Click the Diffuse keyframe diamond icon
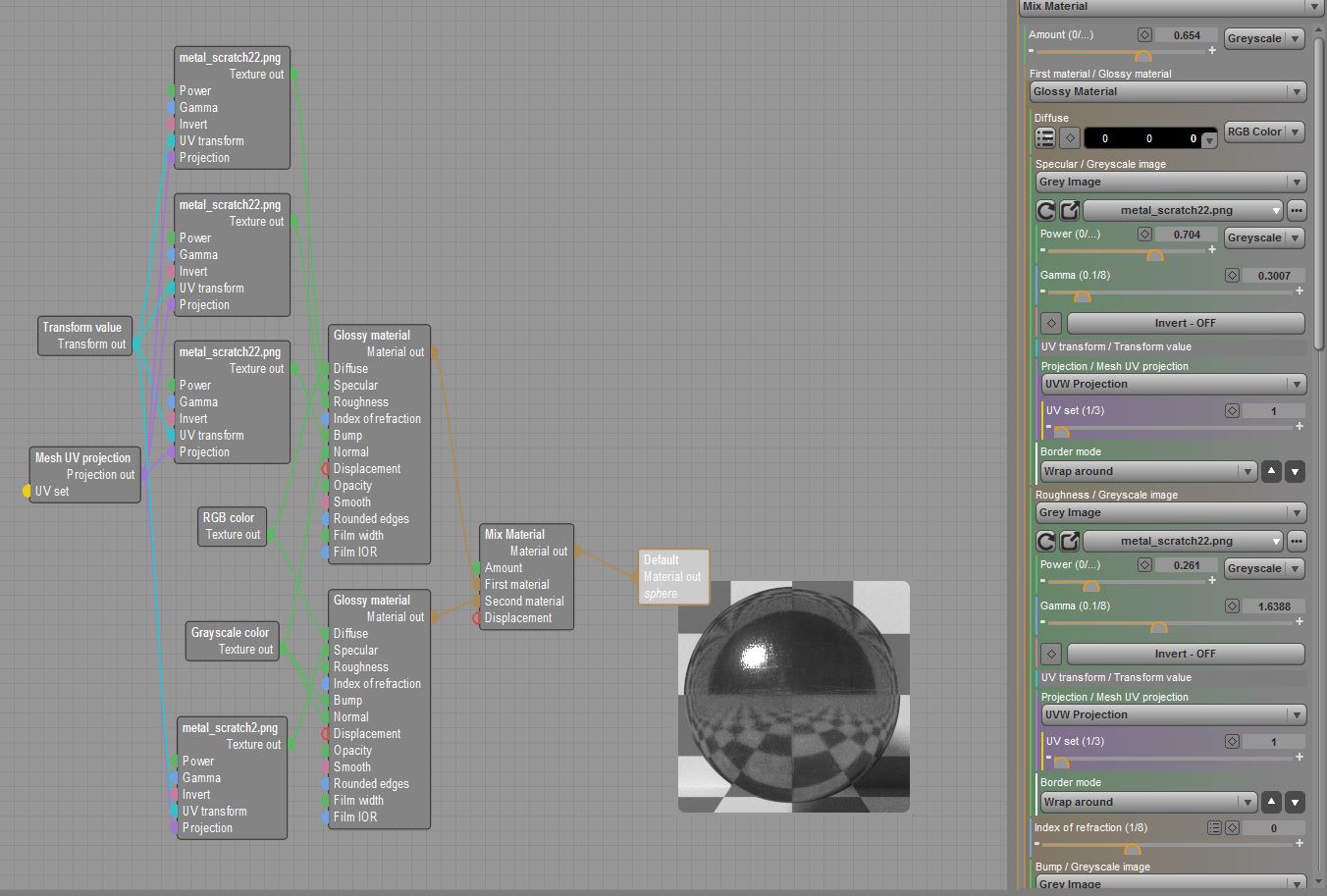 point(1070,138)
